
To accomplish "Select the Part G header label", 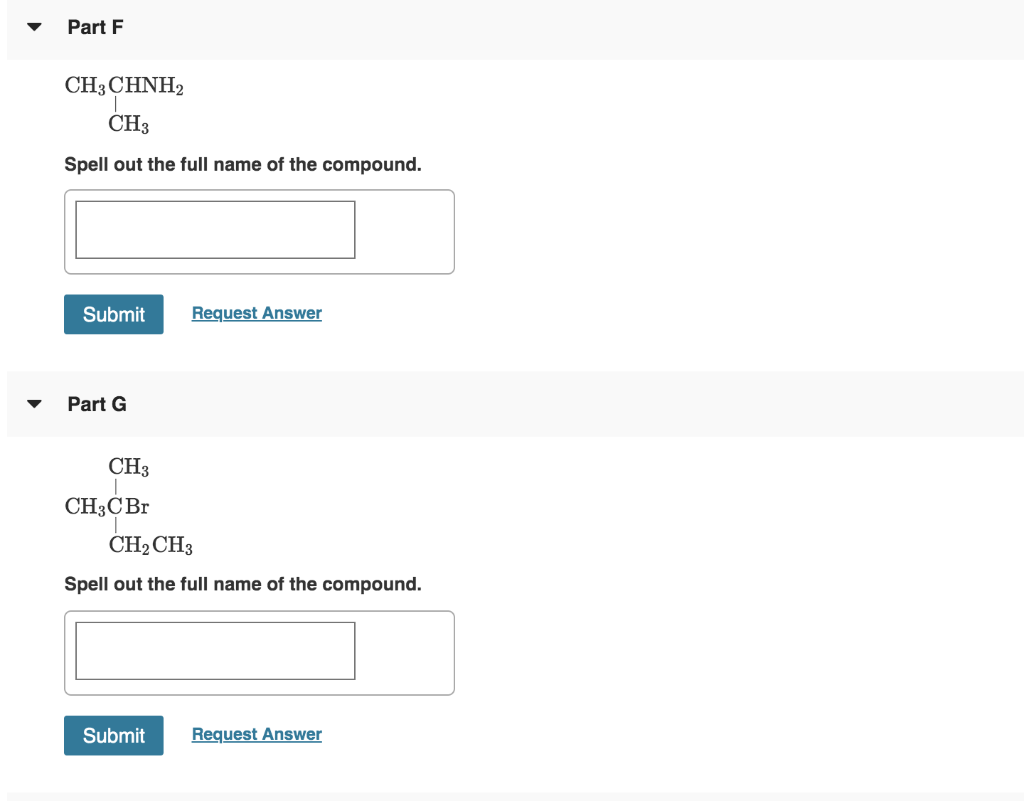I will (x=96, y=404).
